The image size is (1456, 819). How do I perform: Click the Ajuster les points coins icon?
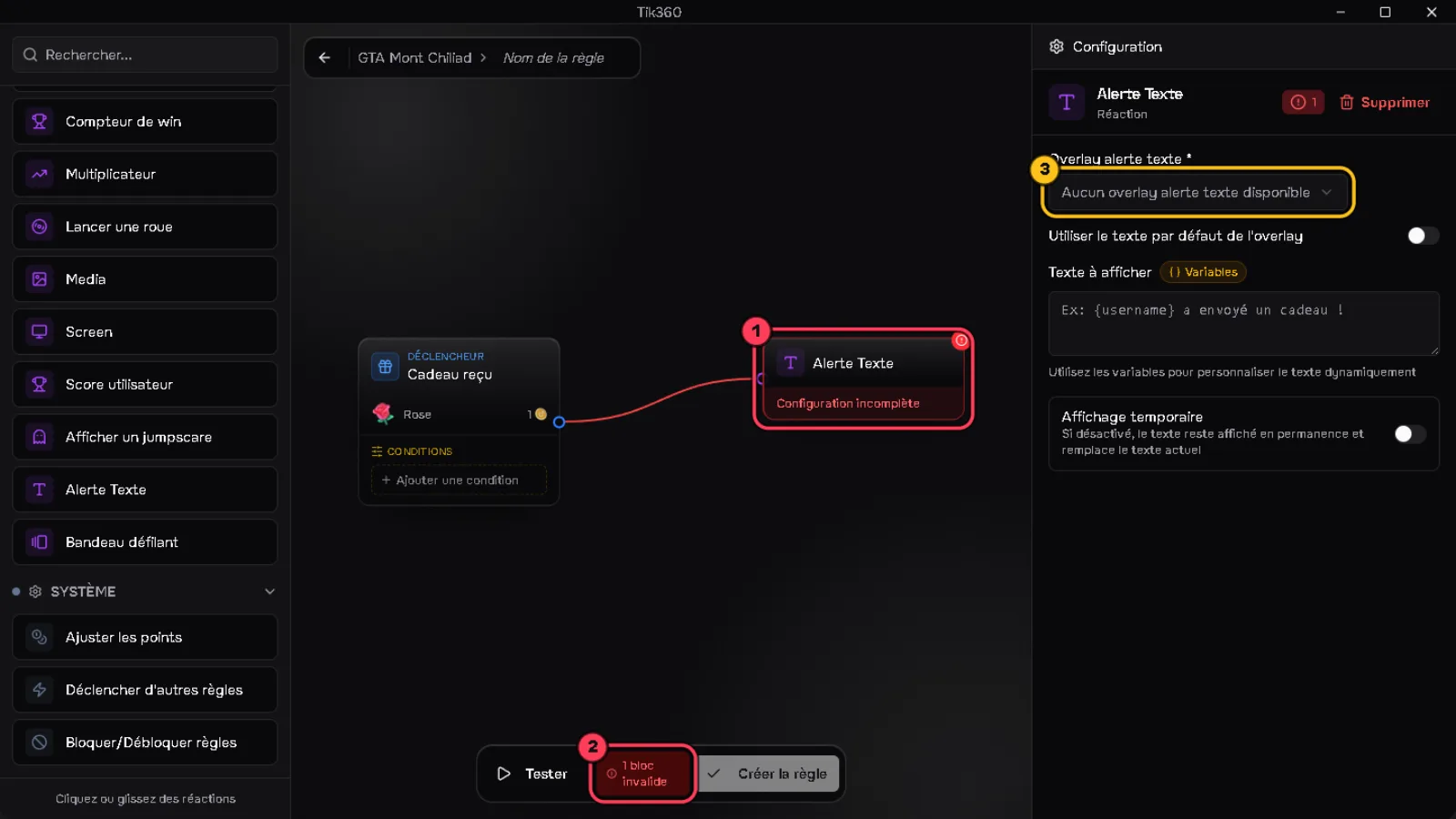point(39,637)
